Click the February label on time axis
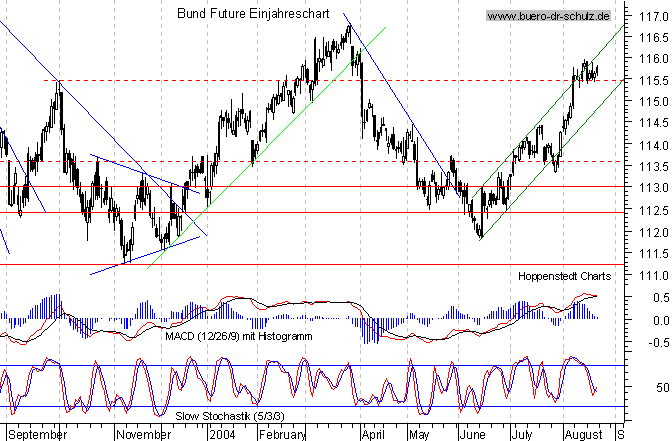This screenshot has height=441, width=672. pos(281,435)
